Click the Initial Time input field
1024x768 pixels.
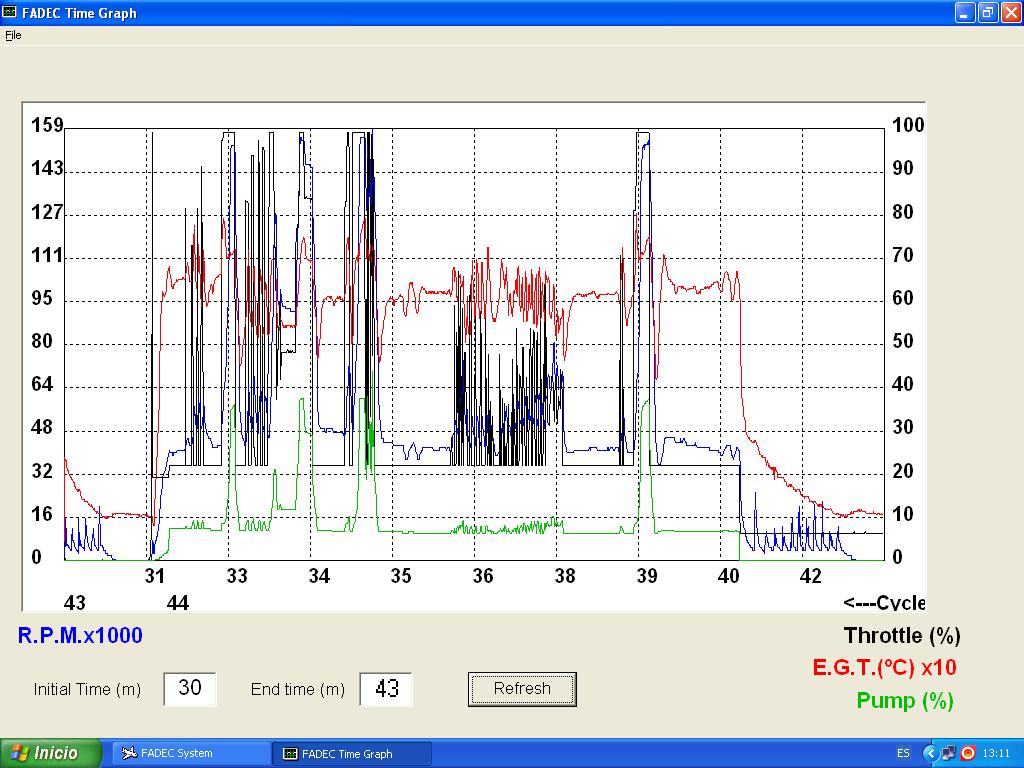(190, 689)
